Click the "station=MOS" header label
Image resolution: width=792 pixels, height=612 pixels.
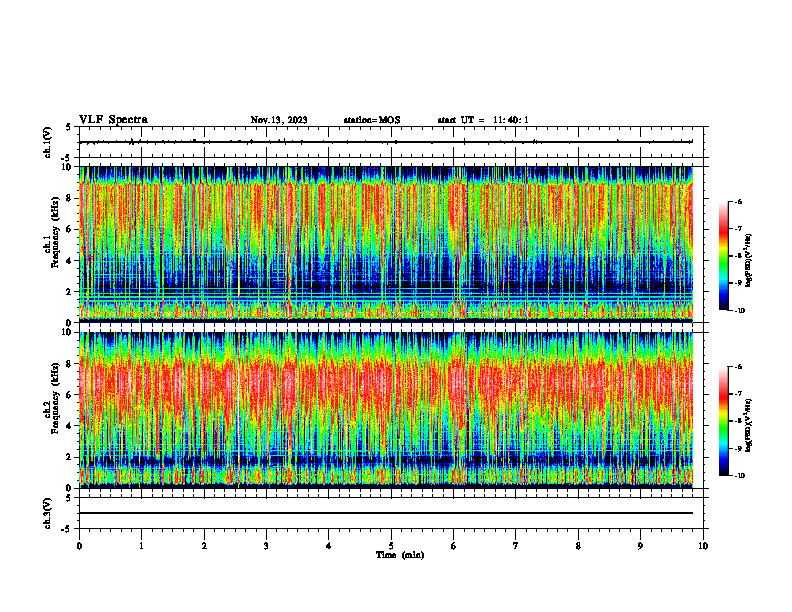pyautogui.click(x=372, y=120)
